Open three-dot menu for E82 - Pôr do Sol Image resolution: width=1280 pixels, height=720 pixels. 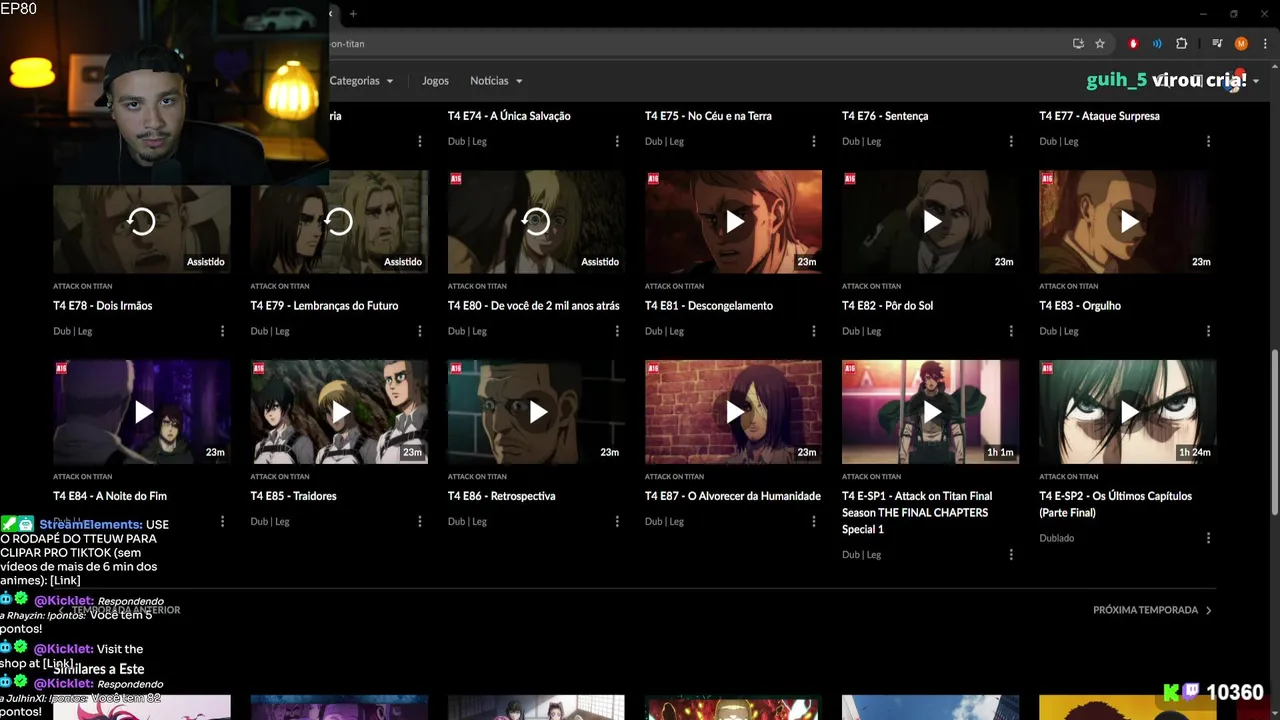(1011, 331)
